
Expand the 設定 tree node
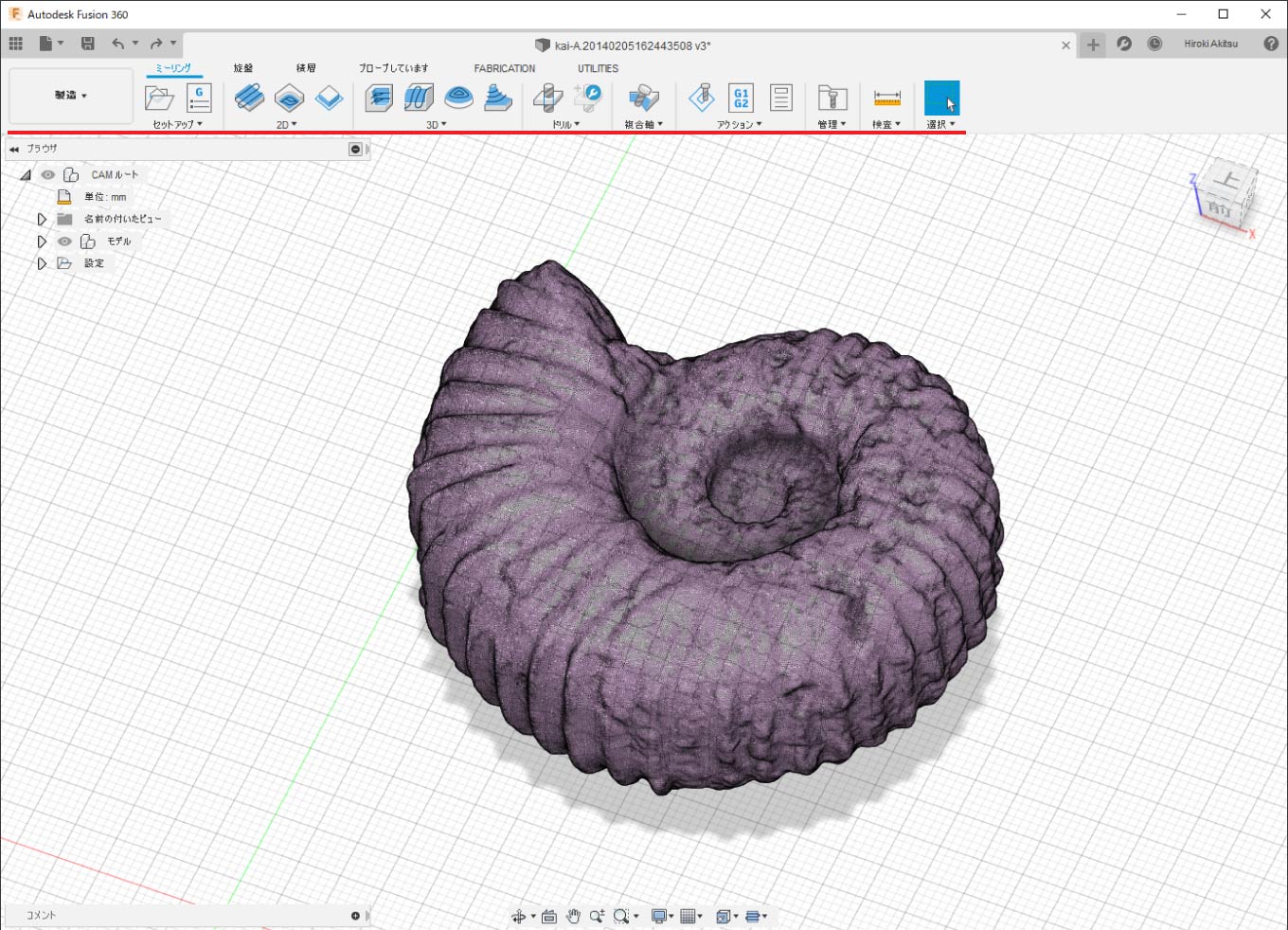click(x=42, y=263)
